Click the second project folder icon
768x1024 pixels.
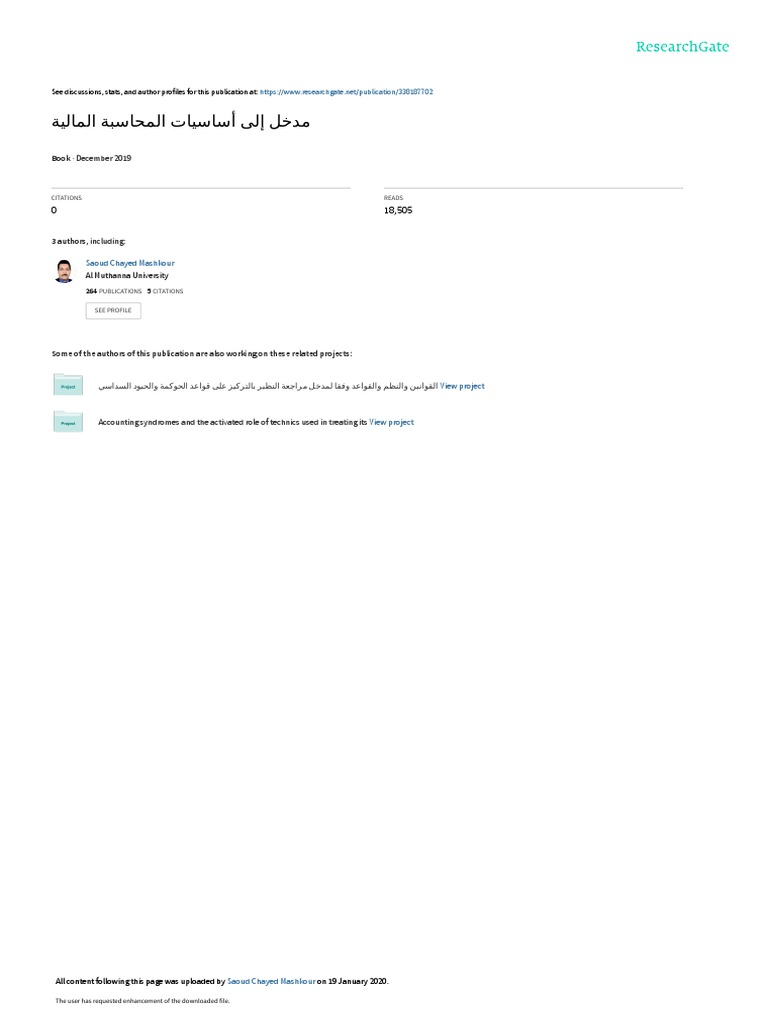tap(68, 421)
